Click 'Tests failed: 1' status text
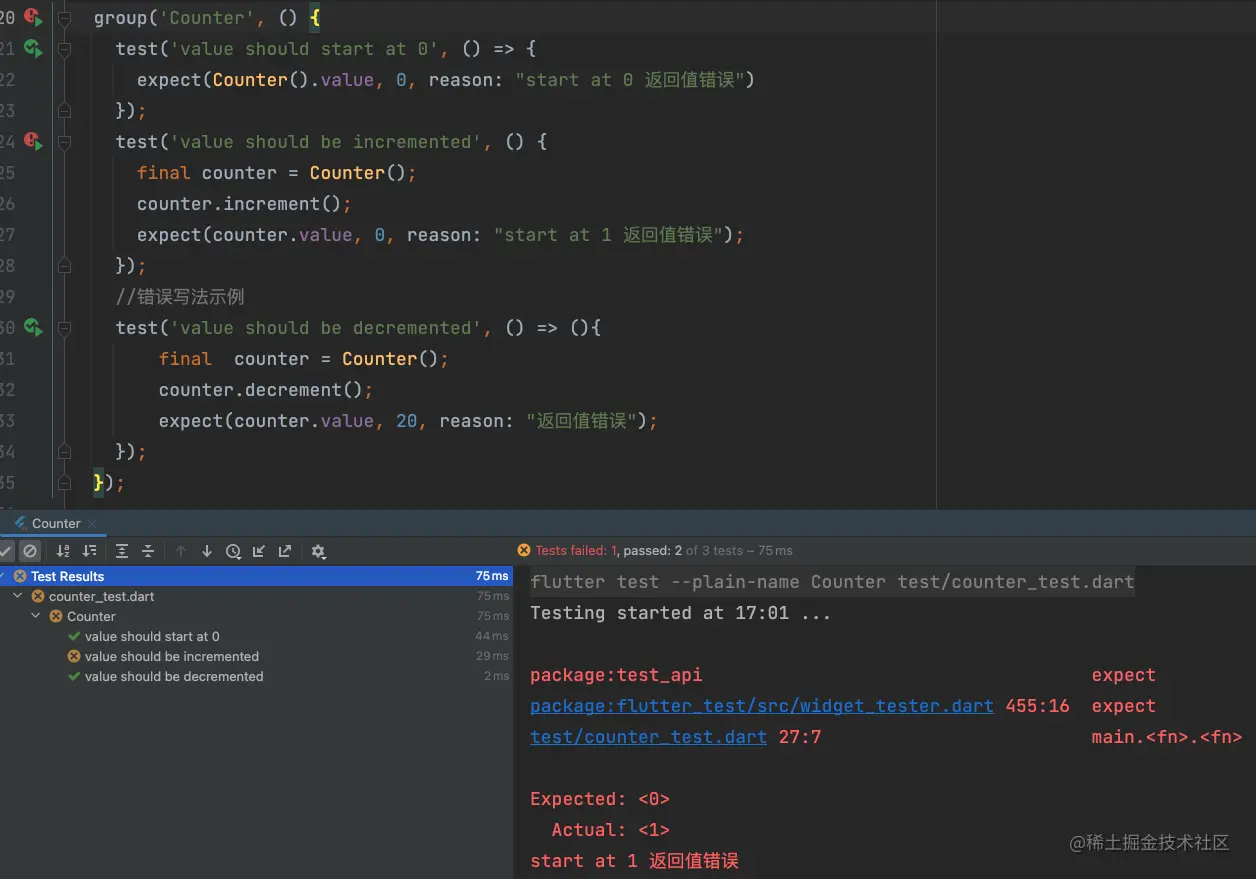The image size is (1256, 879). tap(577, 550)
